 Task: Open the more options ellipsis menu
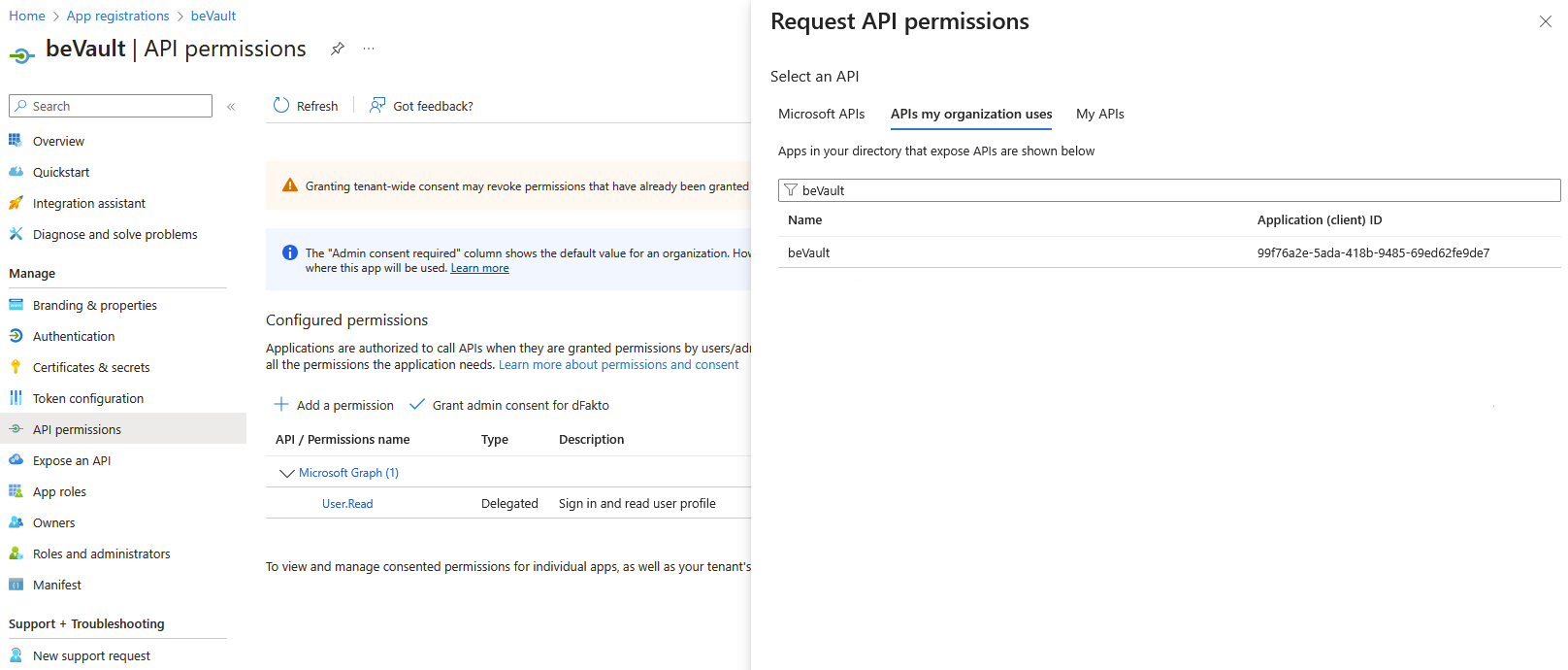pyautogui.click(x=369, y=49)
